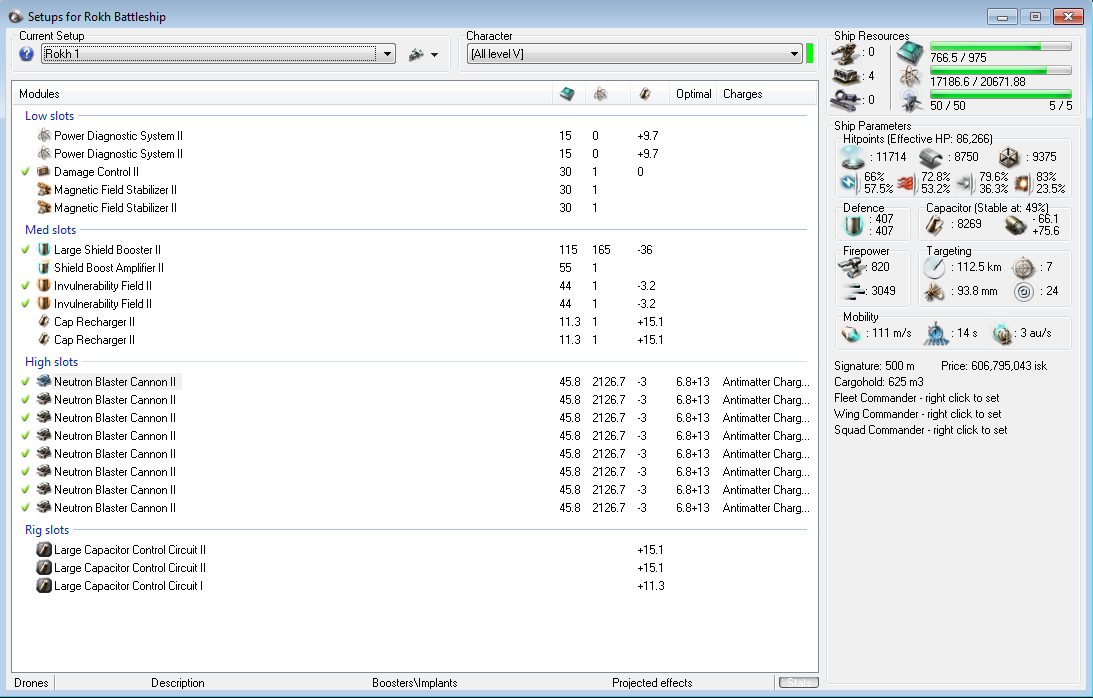Toggle the Damage Control II active checkmark
The width and height of the screenshot is (1093, 698).
coord(26,172)
